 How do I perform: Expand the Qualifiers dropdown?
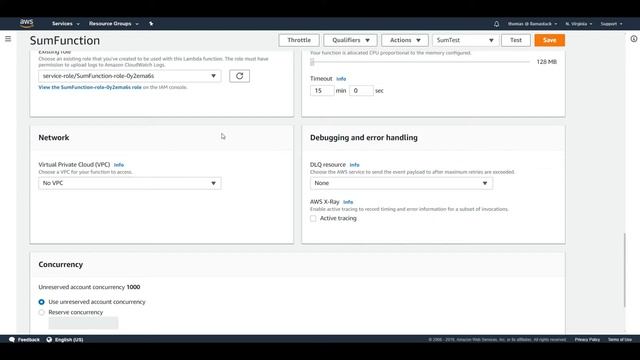coord(350,40)
